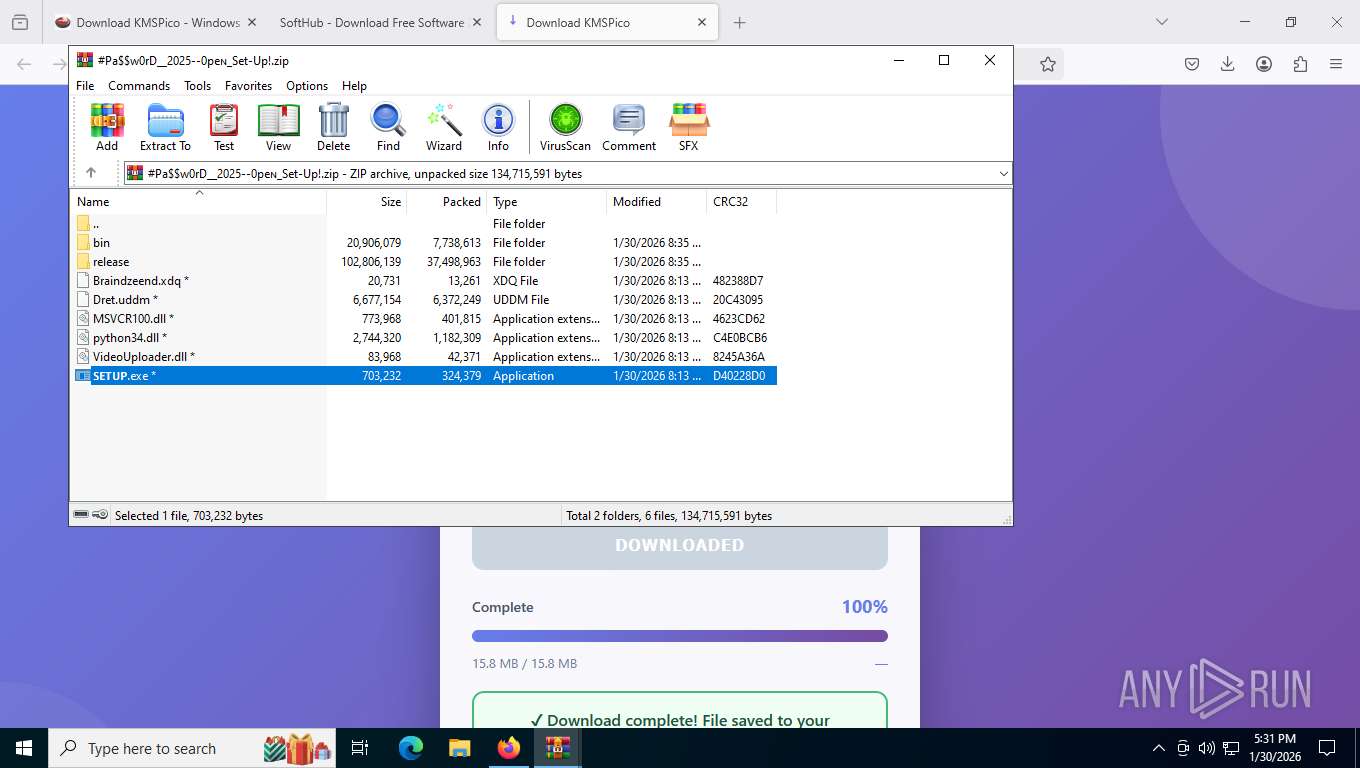This screenshot has width=1360, height=768.
Task: Open the Options menu
Action: coord(307,86)
